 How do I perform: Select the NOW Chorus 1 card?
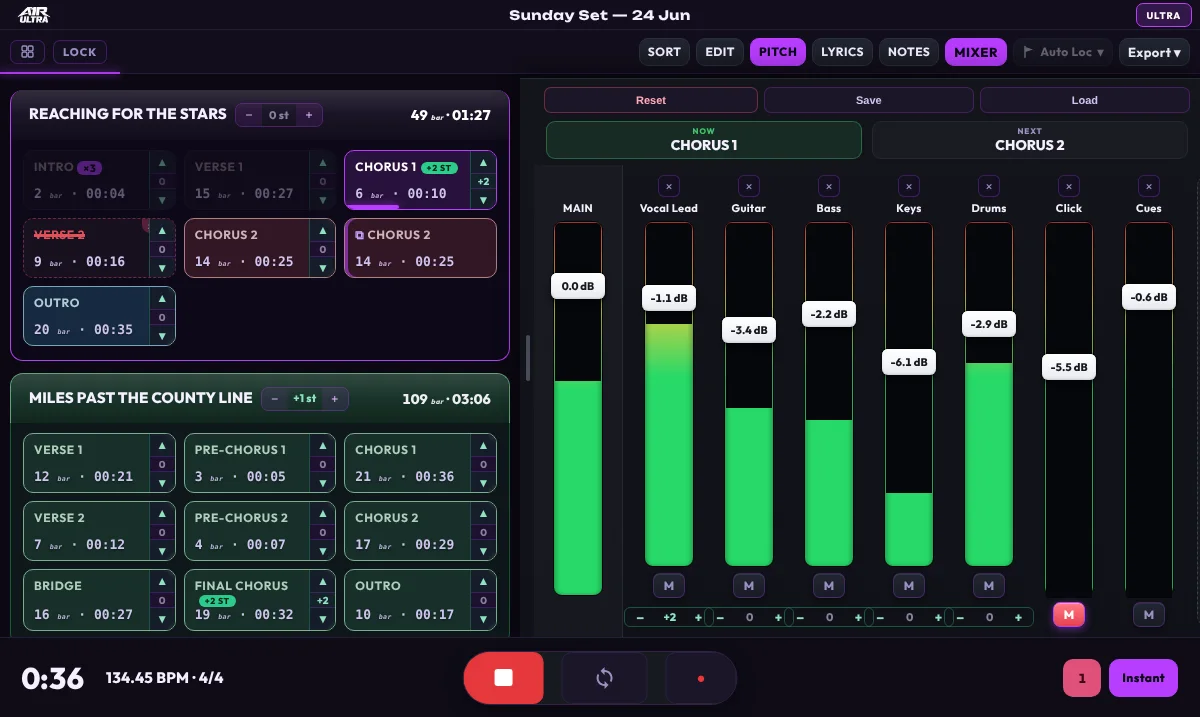704,140
